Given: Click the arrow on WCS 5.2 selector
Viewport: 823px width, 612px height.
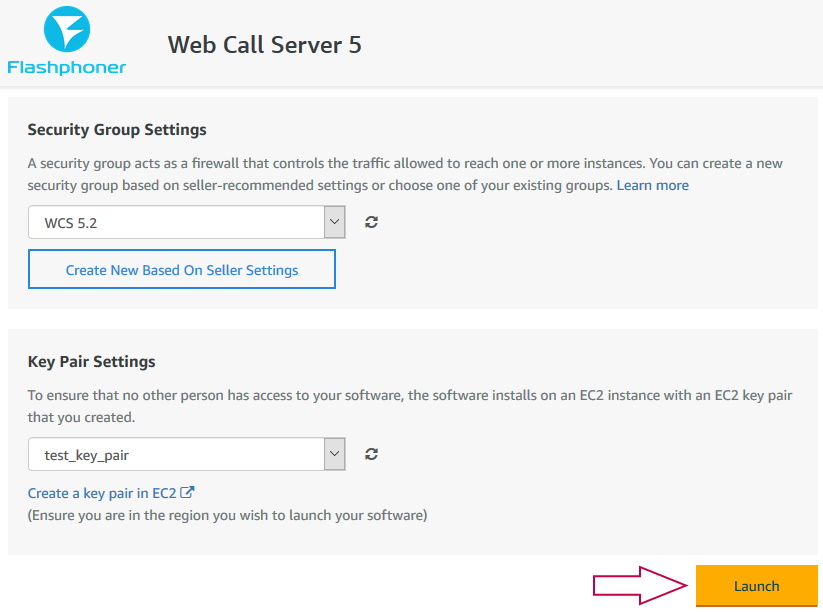Looking at the screenshot, I should click(x=334, y=223).
